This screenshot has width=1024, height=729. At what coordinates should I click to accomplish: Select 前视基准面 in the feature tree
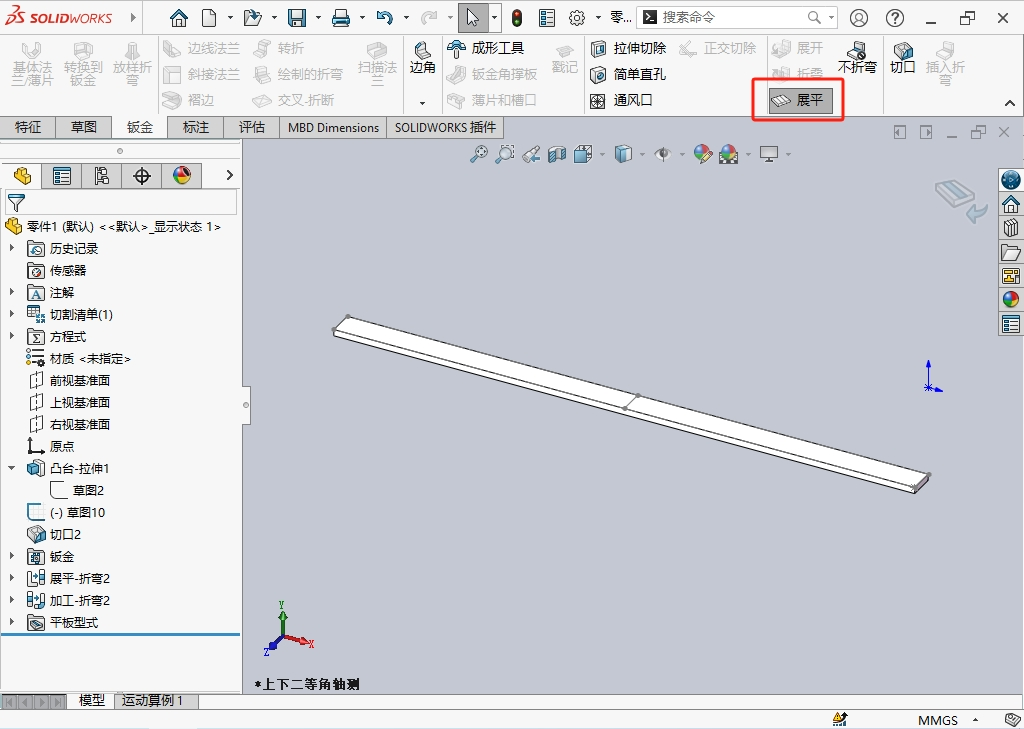[x=79, y=381]
